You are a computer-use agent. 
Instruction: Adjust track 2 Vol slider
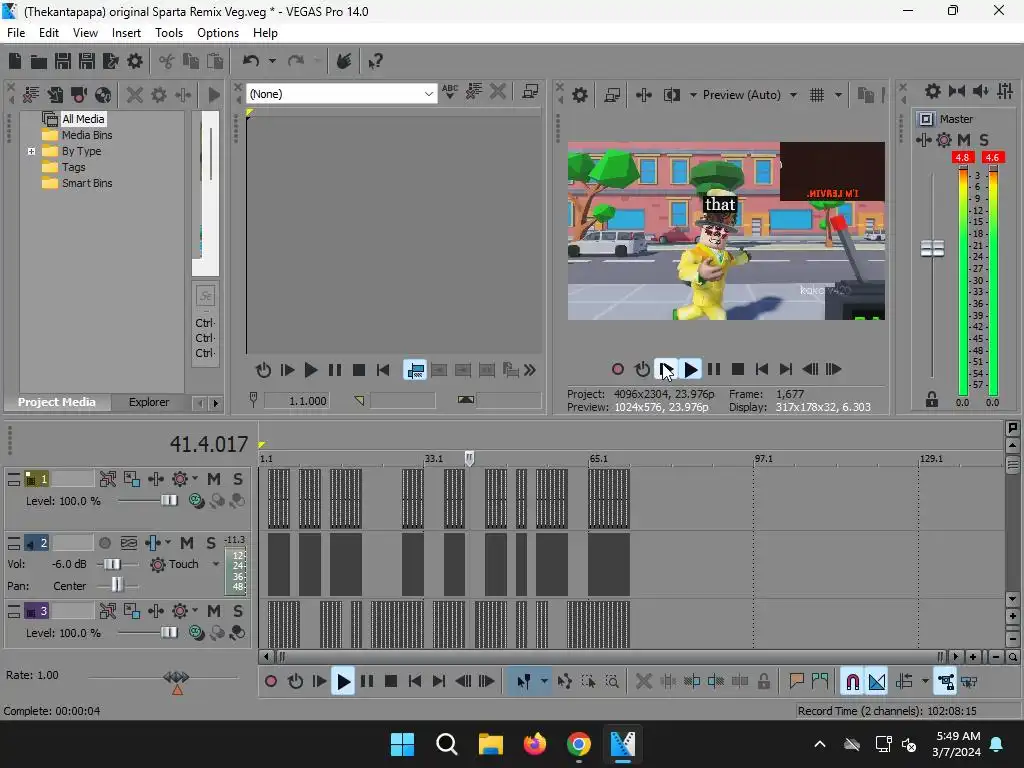(x=112, y=564)
